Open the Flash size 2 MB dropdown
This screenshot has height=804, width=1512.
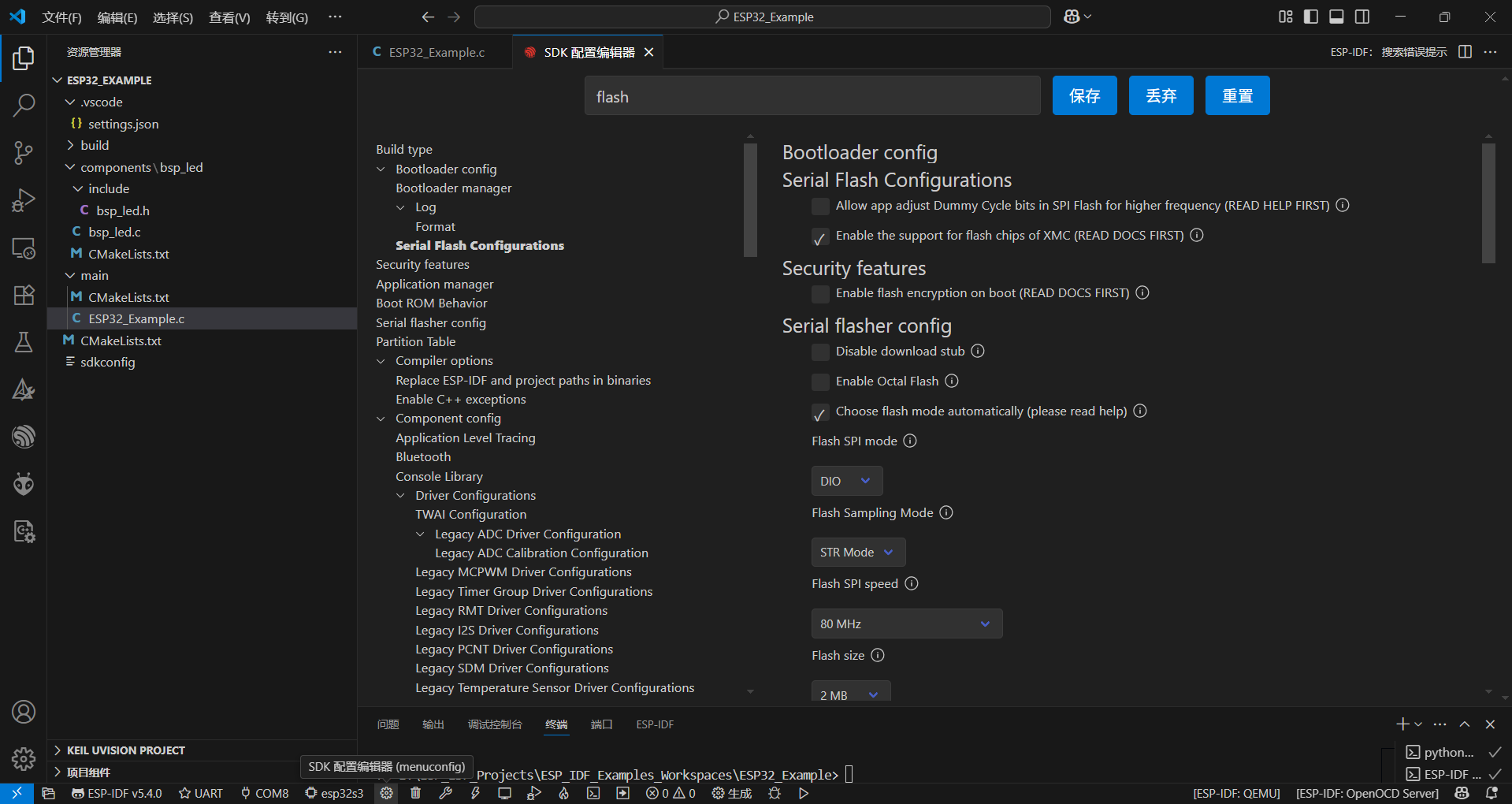851,691
